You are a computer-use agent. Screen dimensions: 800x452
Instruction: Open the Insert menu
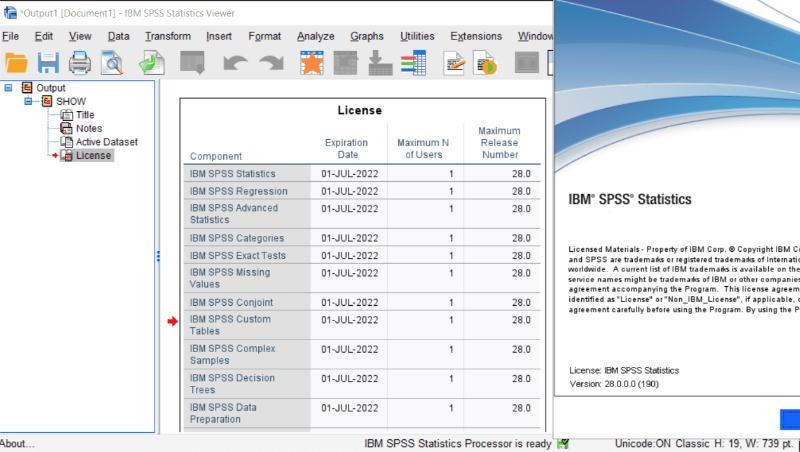pos(219,36)
